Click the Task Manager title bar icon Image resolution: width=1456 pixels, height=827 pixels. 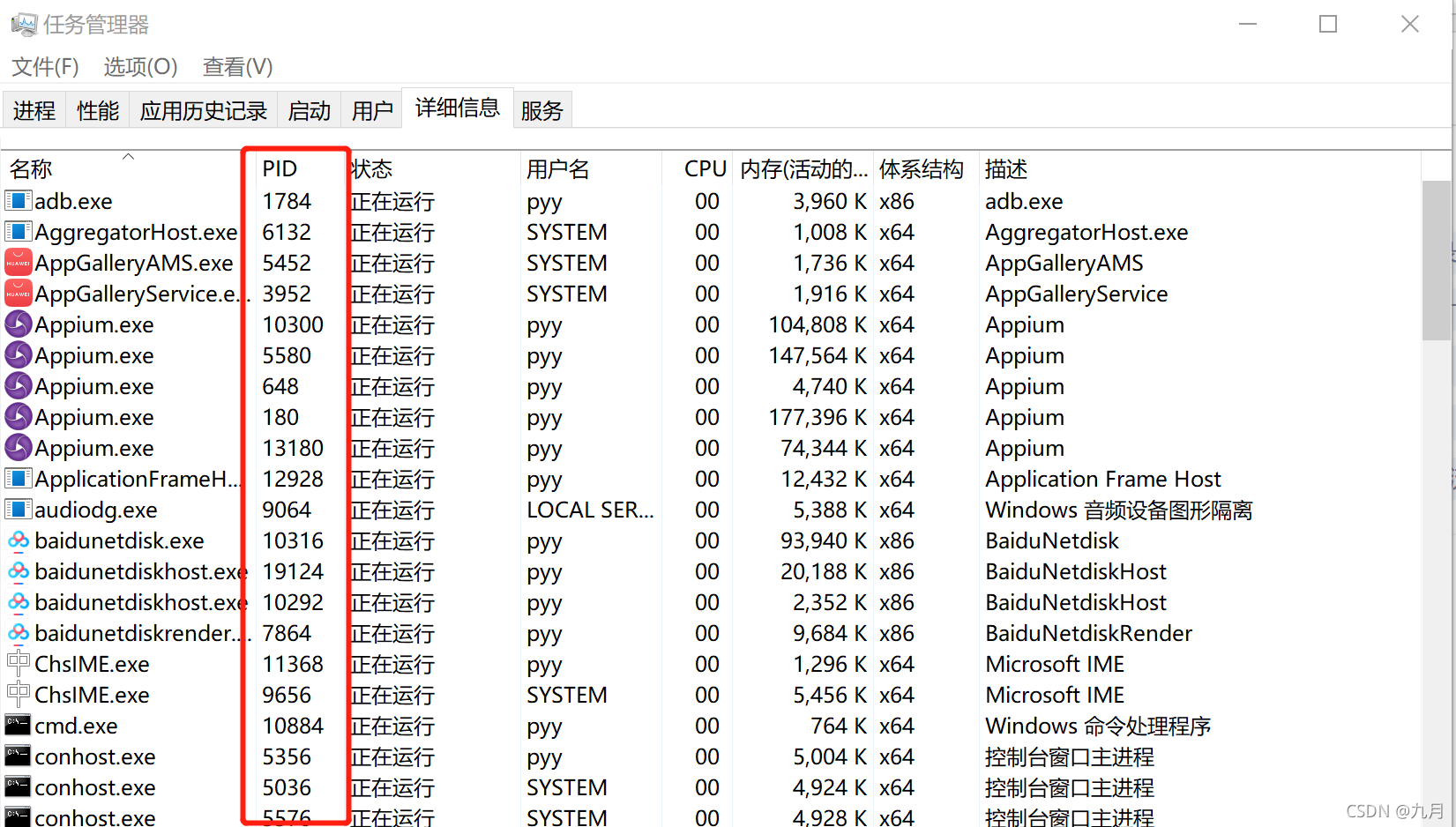[24, 24]
